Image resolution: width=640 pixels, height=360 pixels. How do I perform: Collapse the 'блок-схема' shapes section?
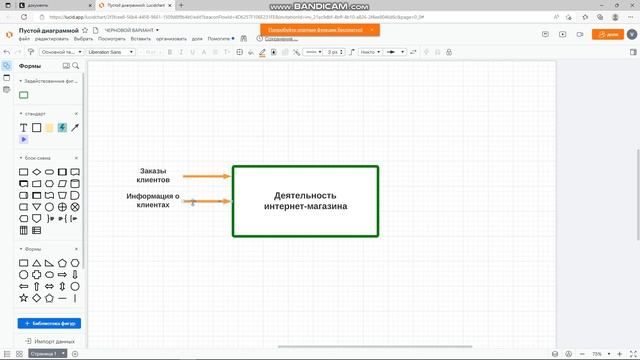tap(21, 158)
